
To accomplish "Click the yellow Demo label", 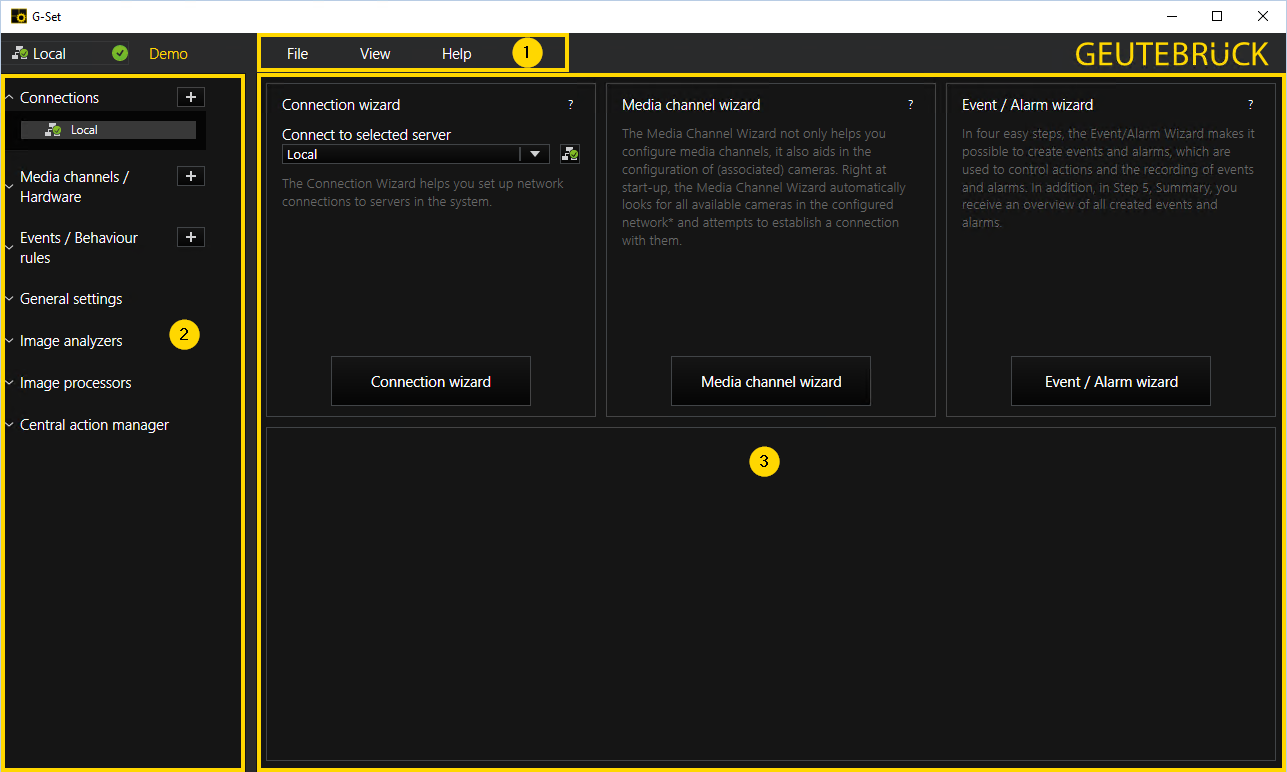I will click(x=168, y=54).
